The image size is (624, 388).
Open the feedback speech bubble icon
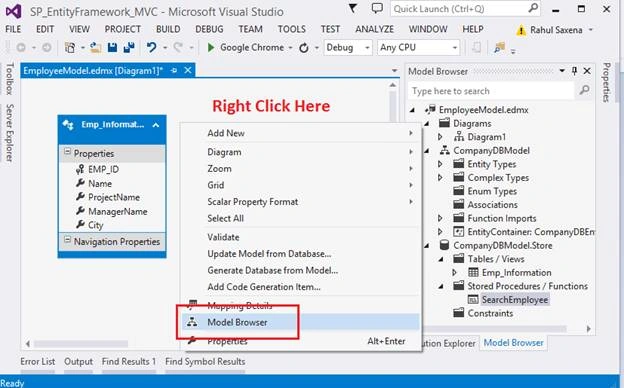(x=377, y=8)
